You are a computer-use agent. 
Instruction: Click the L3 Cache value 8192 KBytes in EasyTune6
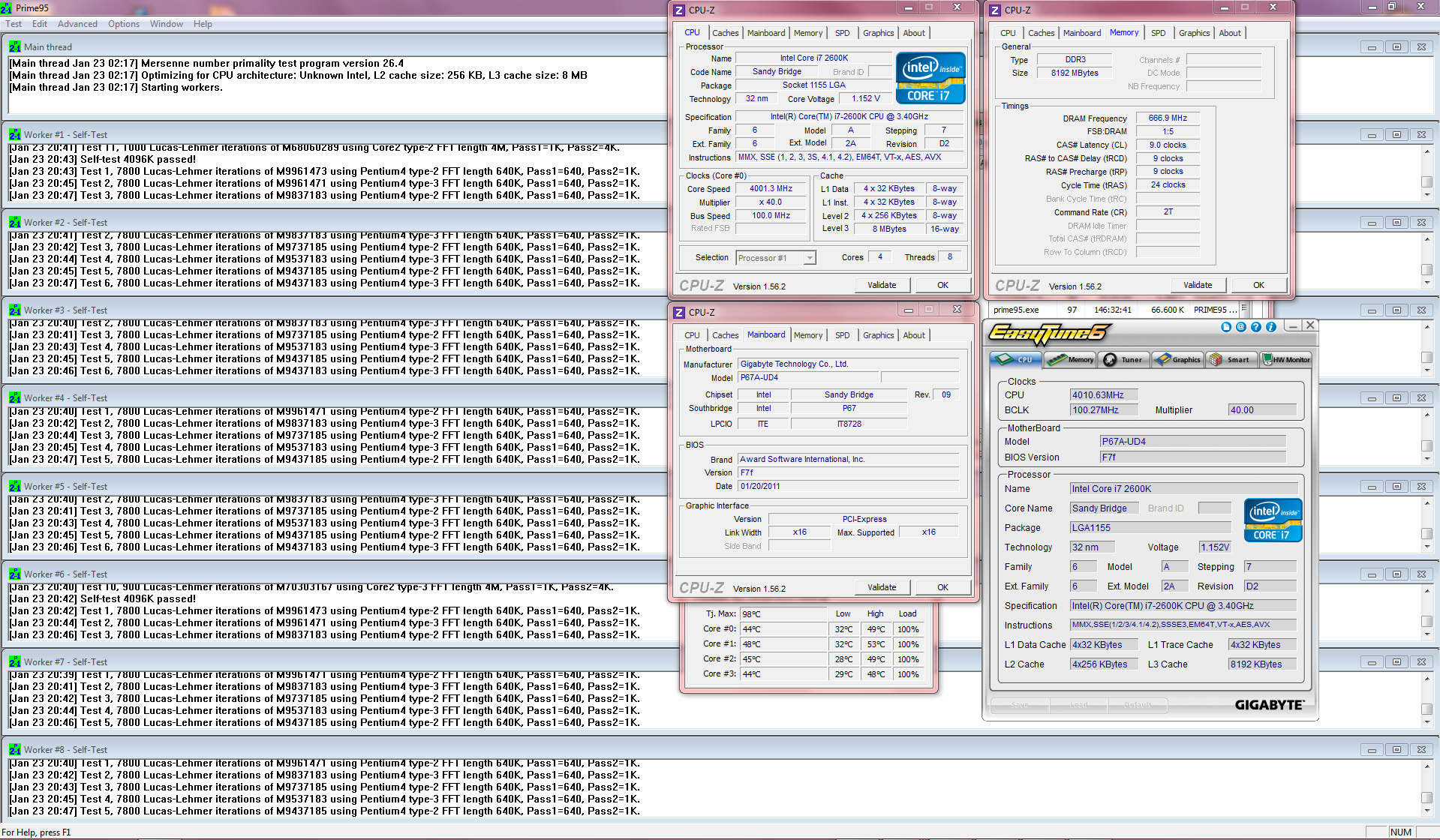[1262, 664]
